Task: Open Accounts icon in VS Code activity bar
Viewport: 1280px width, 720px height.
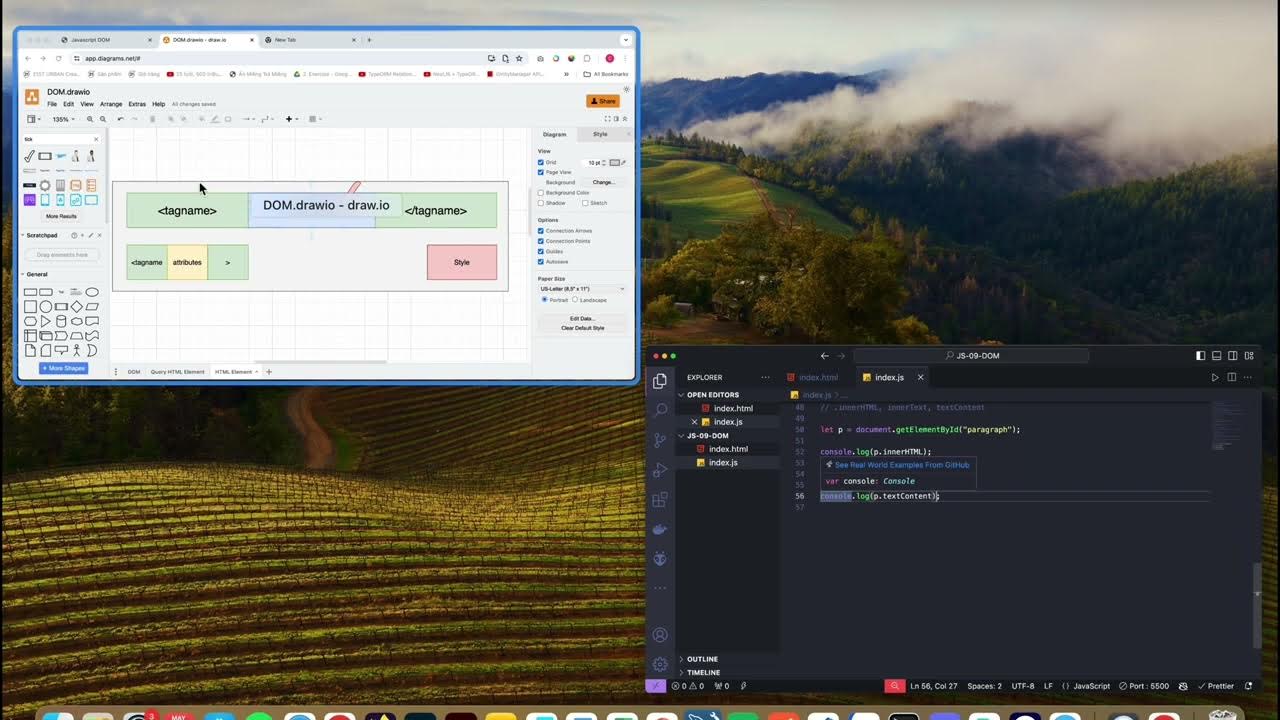Action: [660, 635]
